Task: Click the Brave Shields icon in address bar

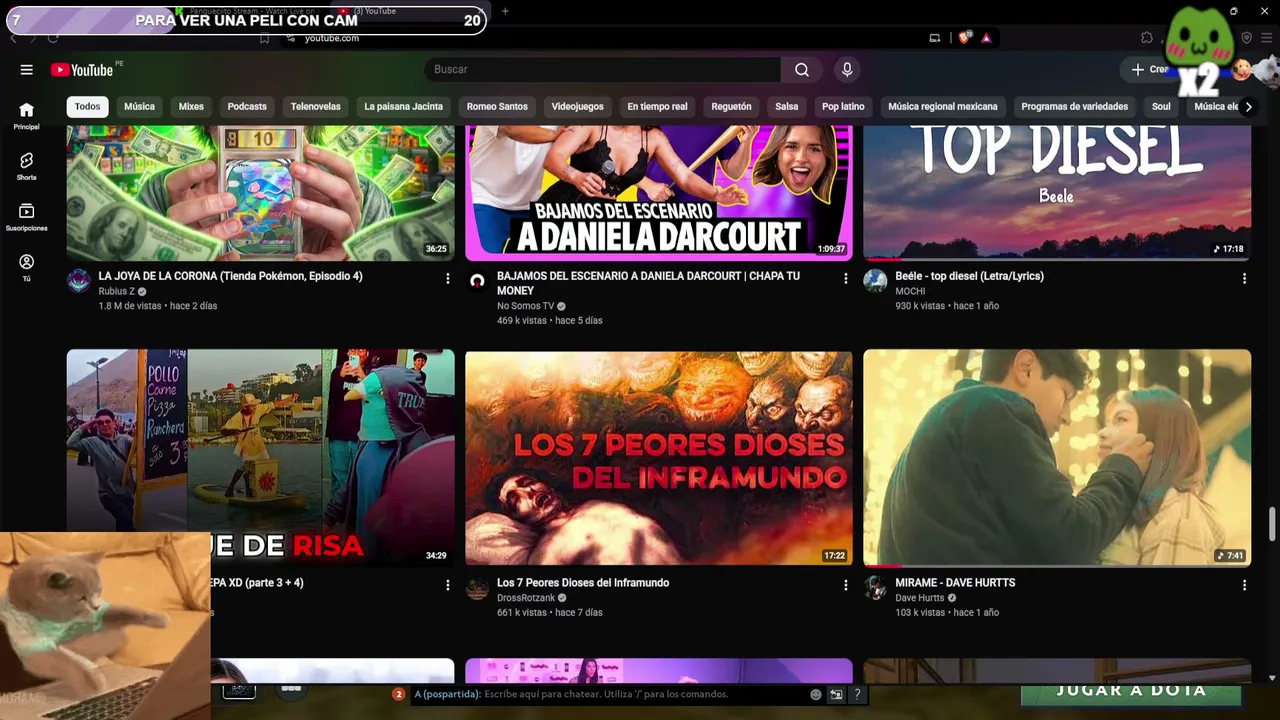Action: (x=964, y=38)
